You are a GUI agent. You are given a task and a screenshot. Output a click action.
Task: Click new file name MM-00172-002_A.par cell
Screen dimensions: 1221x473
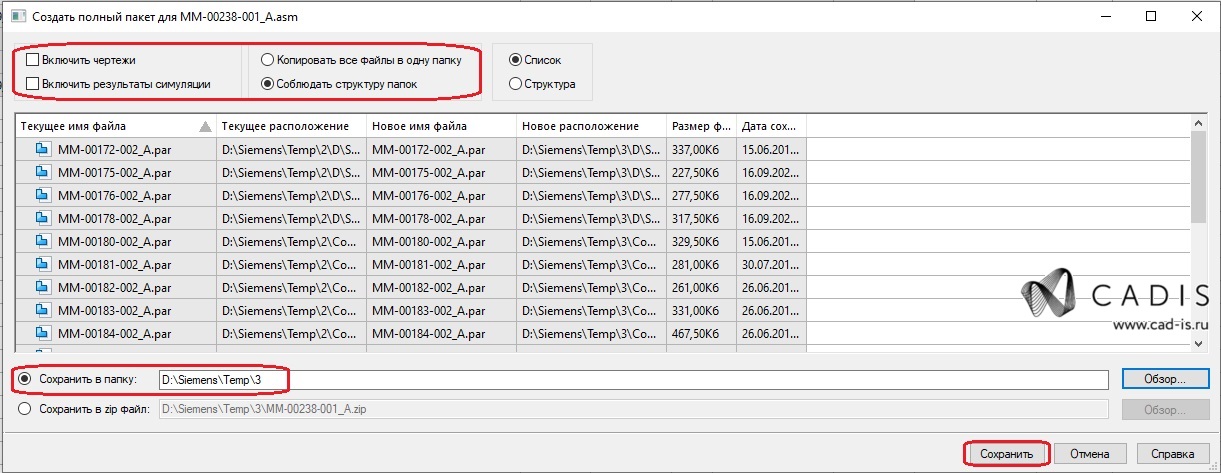(x=441, y=149)
